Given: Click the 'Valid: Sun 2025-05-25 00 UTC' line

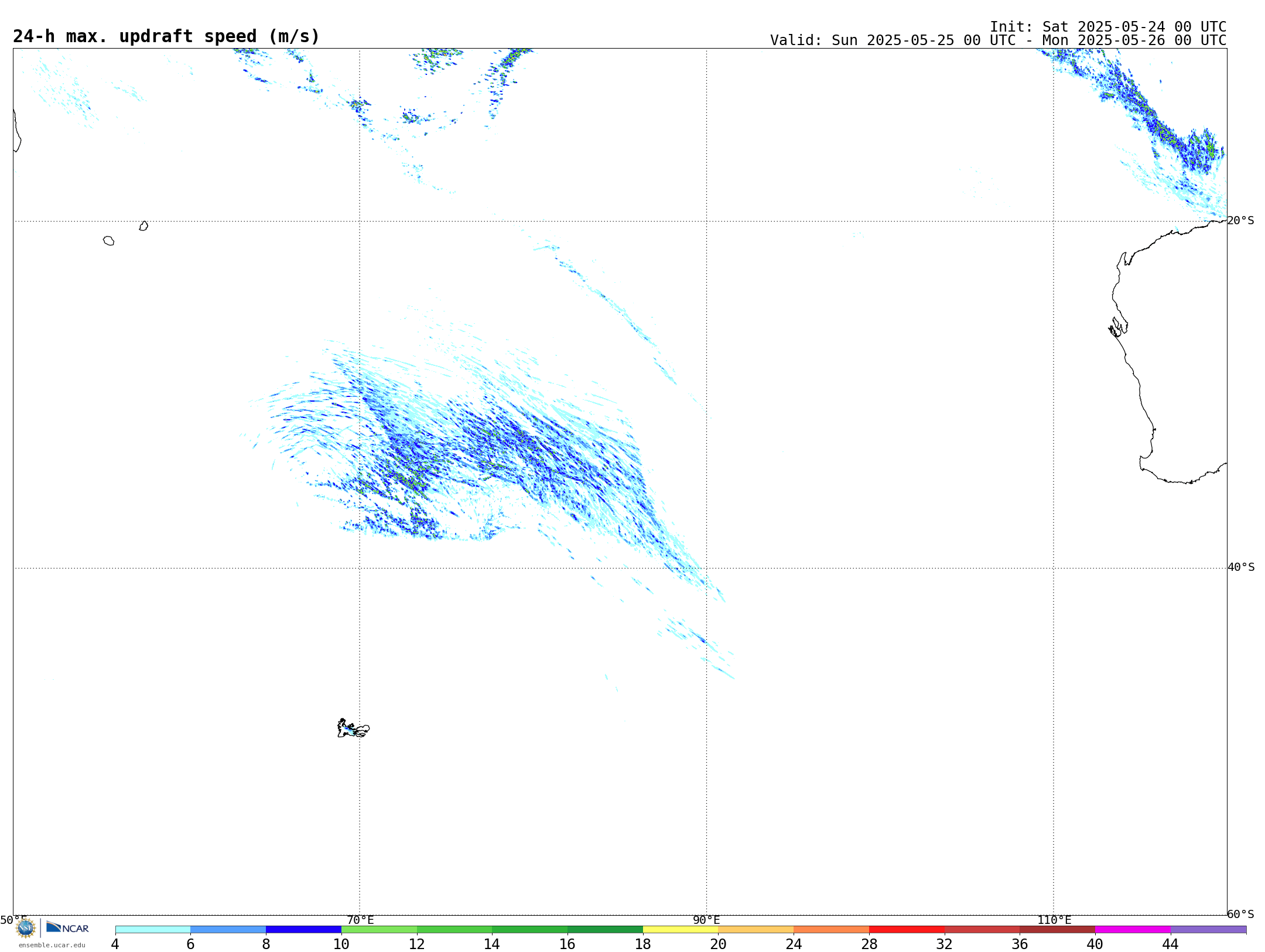Looking at the screenshot, I should point(998,40).
